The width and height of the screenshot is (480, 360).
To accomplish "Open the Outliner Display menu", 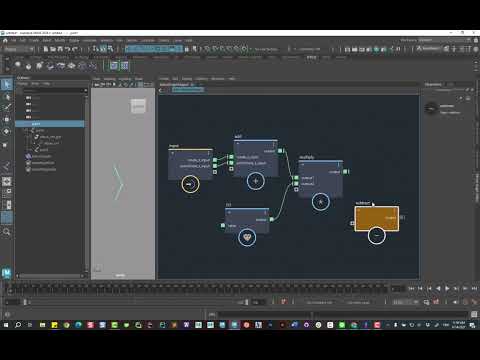I will pyautogui.click(x=23, y=84).
